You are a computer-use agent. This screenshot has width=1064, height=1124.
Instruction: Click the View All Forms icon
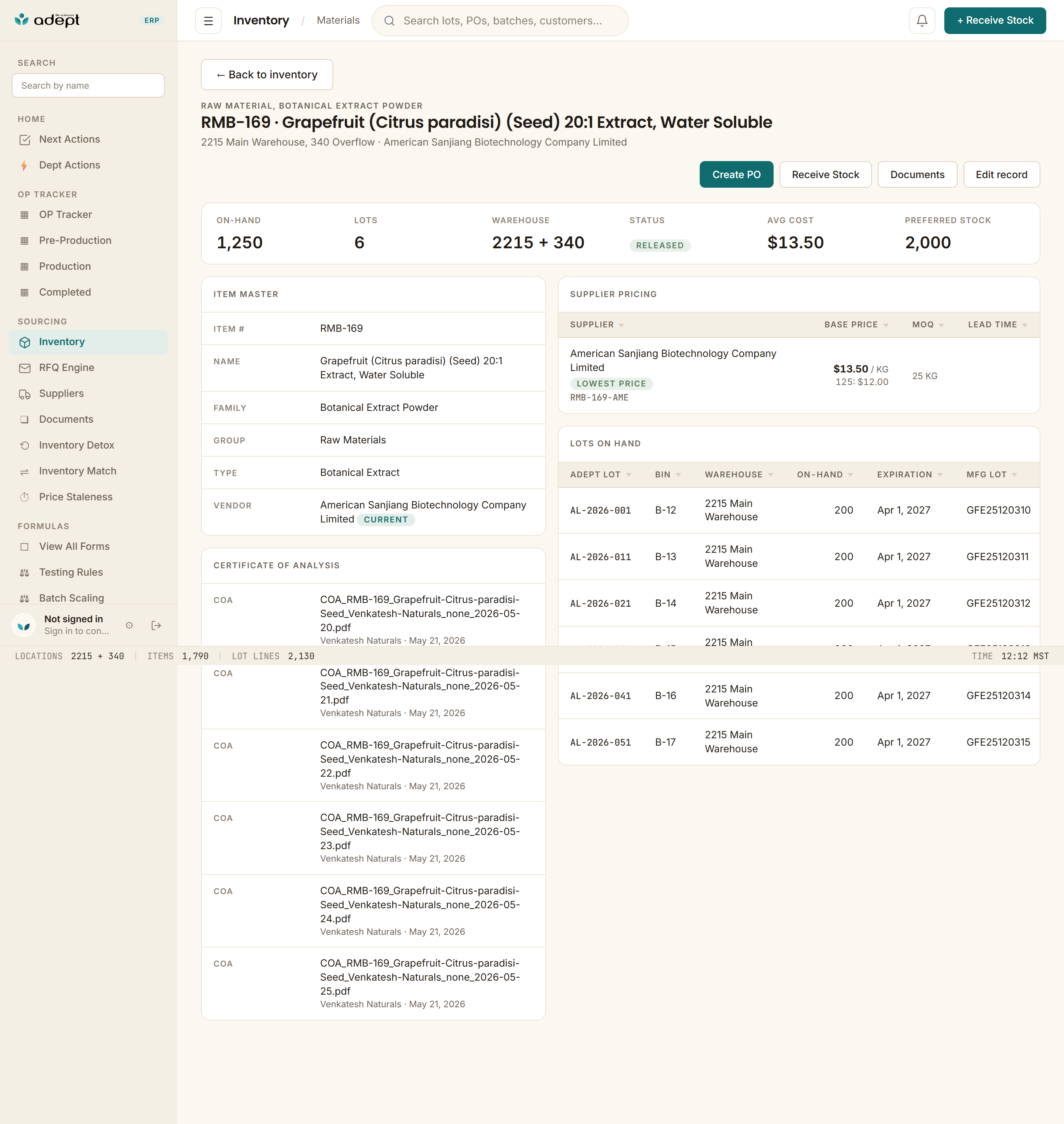point(24,547)
